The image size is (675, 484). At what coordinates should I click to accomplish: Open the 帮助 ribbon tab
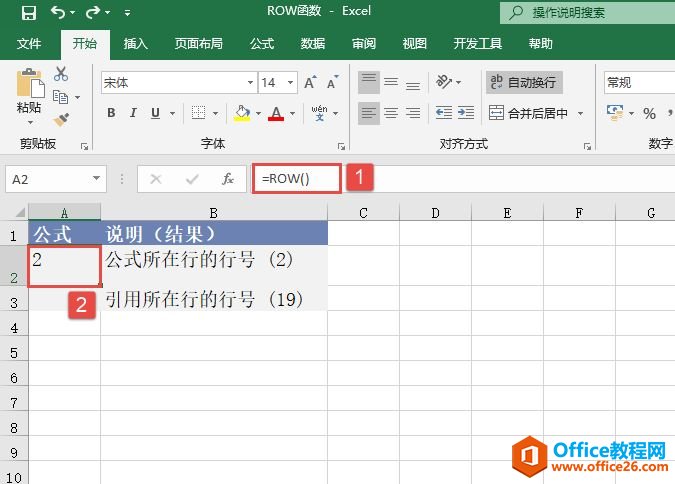coord(540,43)
